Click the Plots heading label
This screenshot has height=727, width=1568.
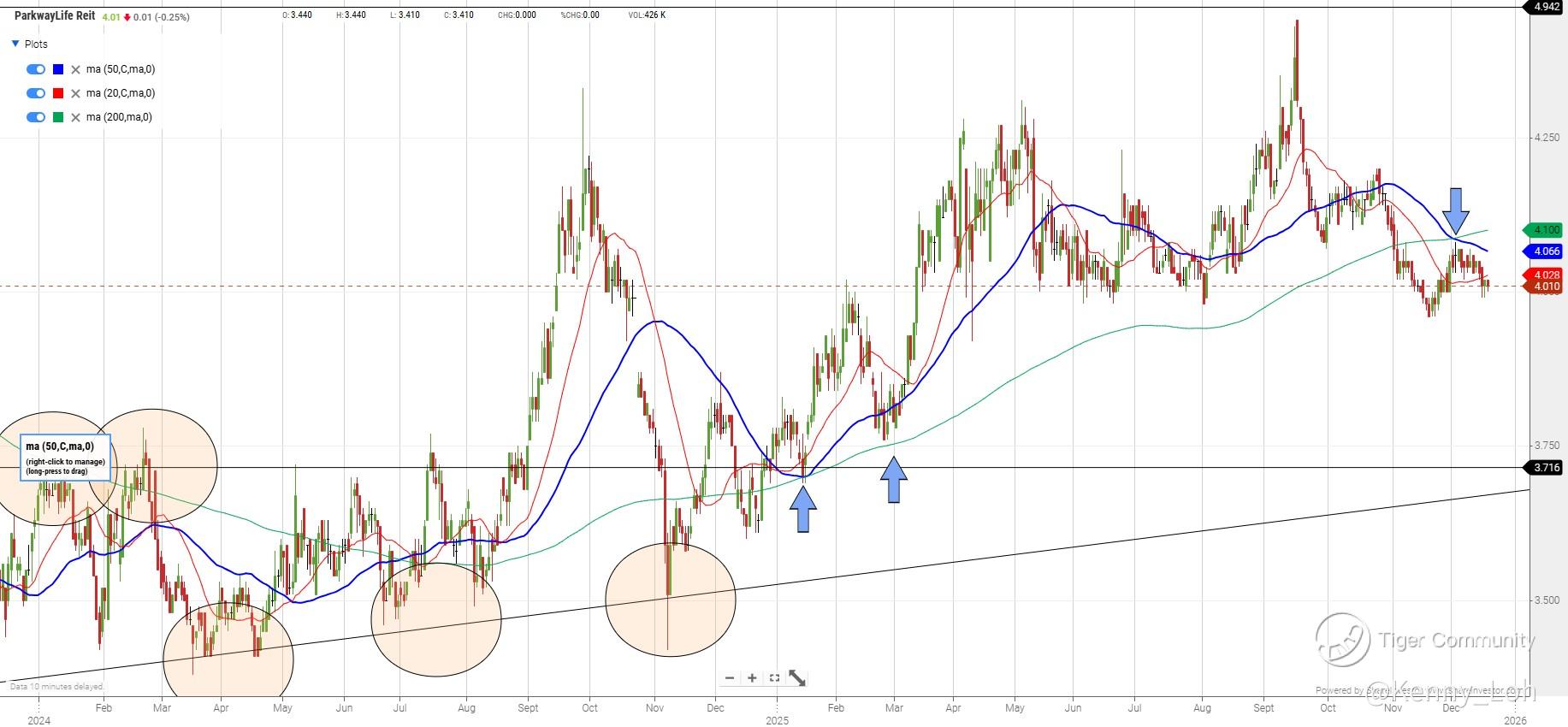(x=36, y=44)
